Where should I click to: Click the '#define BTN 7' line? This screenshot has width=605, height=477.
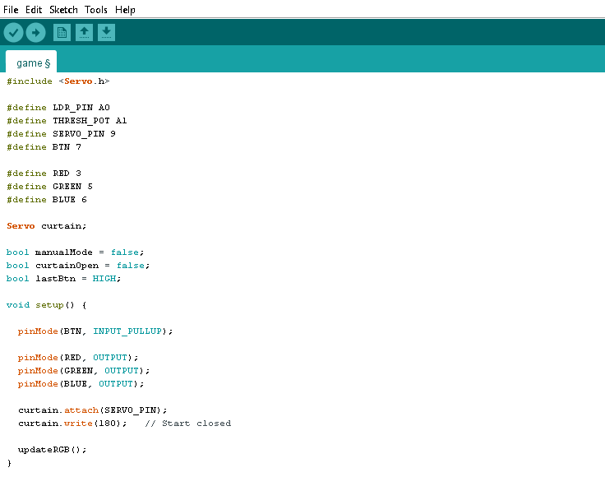[44, 147]
